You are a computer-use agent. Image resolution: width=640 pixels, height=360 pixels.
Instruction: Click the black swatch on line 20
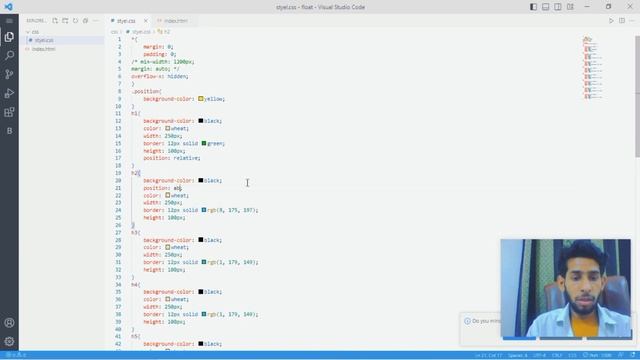coord(200,180)
